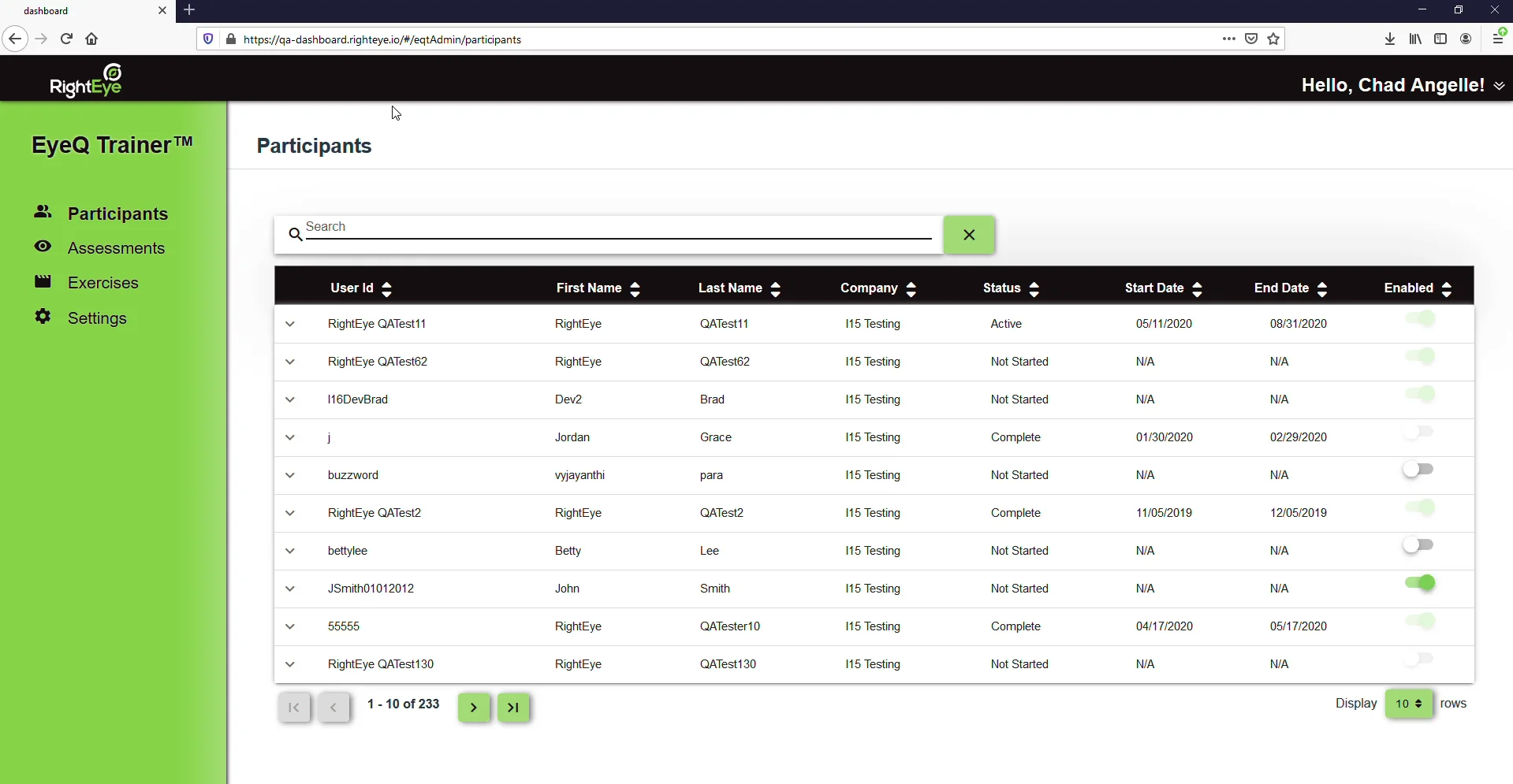Image resolution: width=1513 pixels, height=784 pixels.
Task: Clear search with the X button
Action: tap(969, 235)
